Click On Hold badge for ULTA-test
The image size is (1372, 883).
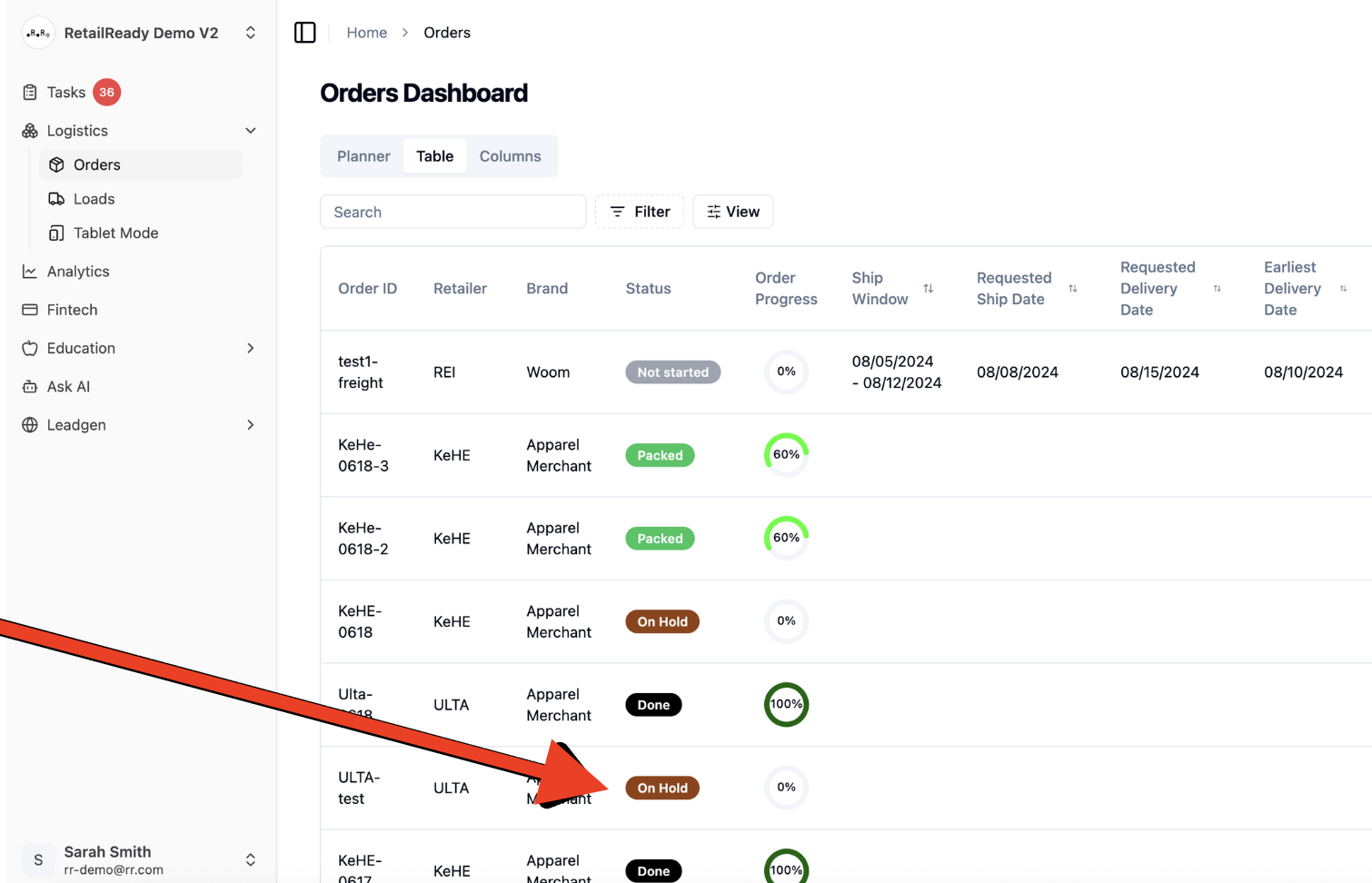(x=662, y=788)
